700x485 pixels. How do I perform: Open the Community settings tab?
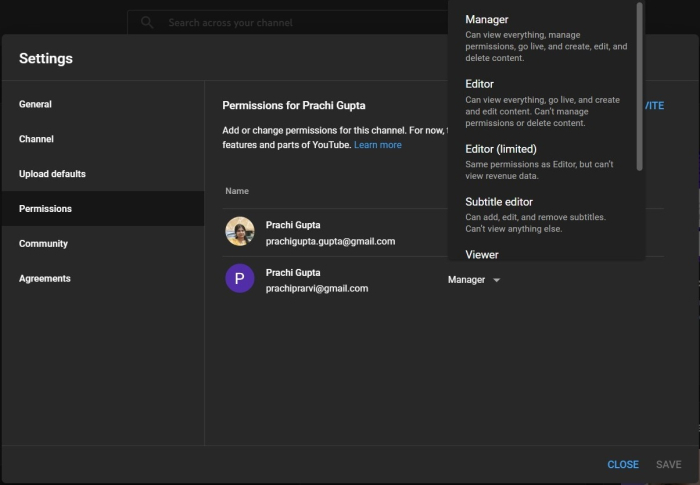pyautogui.click(x=43, y=244)
